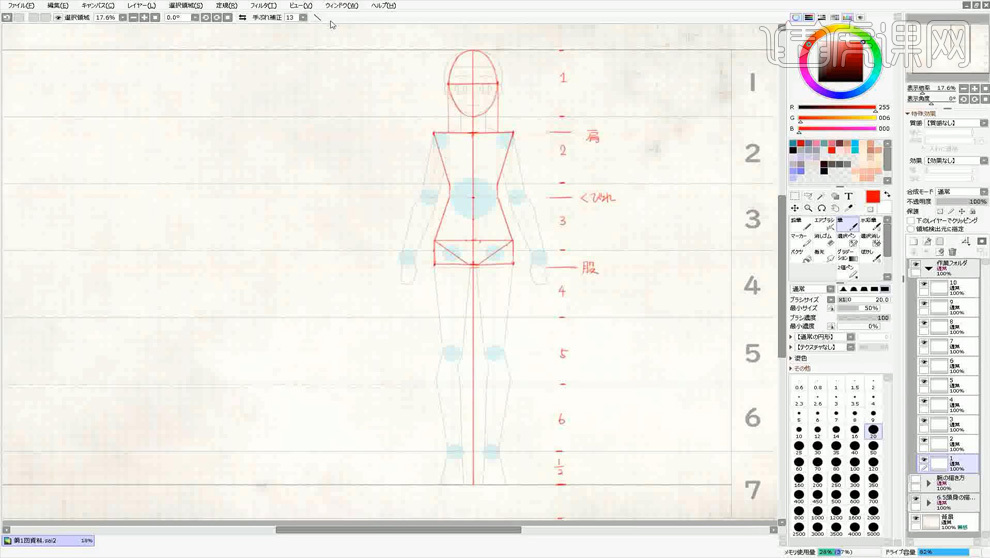The width and height of the screenshot is (990, 558).
Task: Open the 第1回資料.sai2 document tab
Action: click(x=49, y=541)
